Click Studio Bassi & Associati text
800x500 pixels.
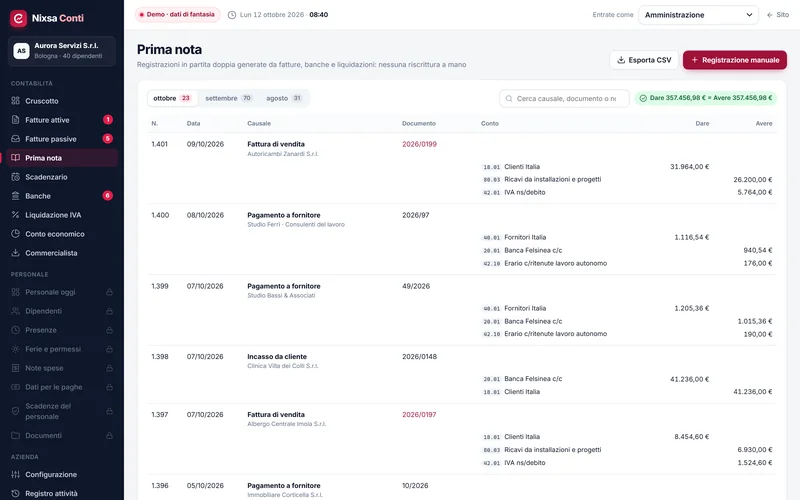click(281, 295)
